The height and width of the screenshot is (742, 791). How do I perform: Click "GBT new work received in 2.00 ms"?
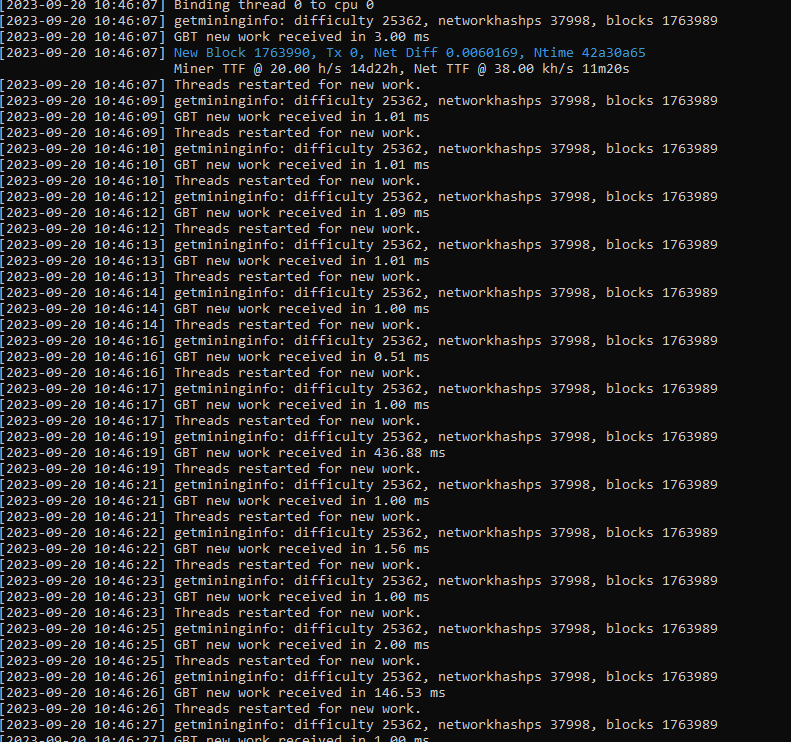click(302, 645)
